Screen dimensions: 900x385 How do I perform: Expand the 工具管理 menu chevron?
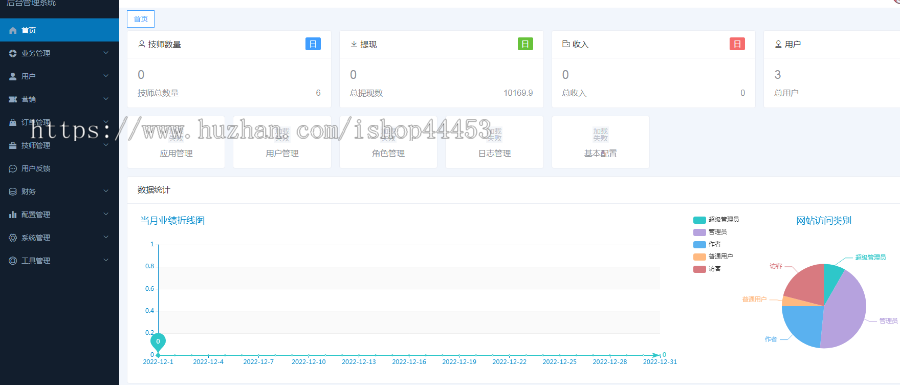click(106, 260)
